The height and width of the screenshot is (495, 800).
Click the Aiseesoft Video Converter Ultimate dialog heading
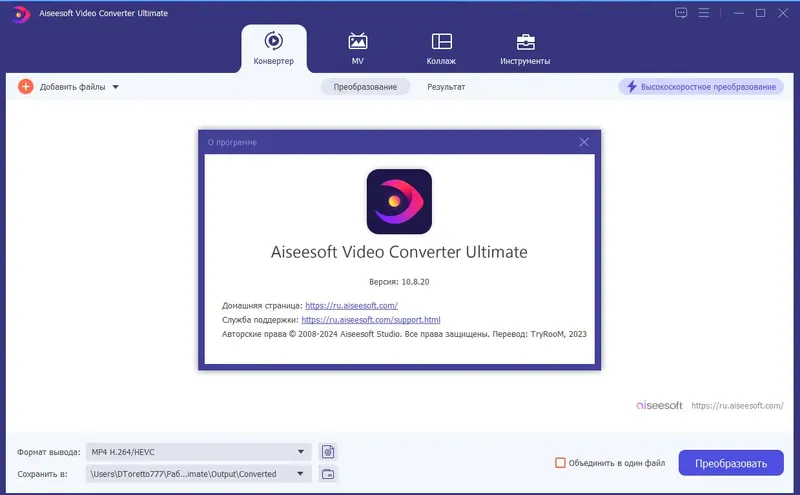(x=399, y=252)
